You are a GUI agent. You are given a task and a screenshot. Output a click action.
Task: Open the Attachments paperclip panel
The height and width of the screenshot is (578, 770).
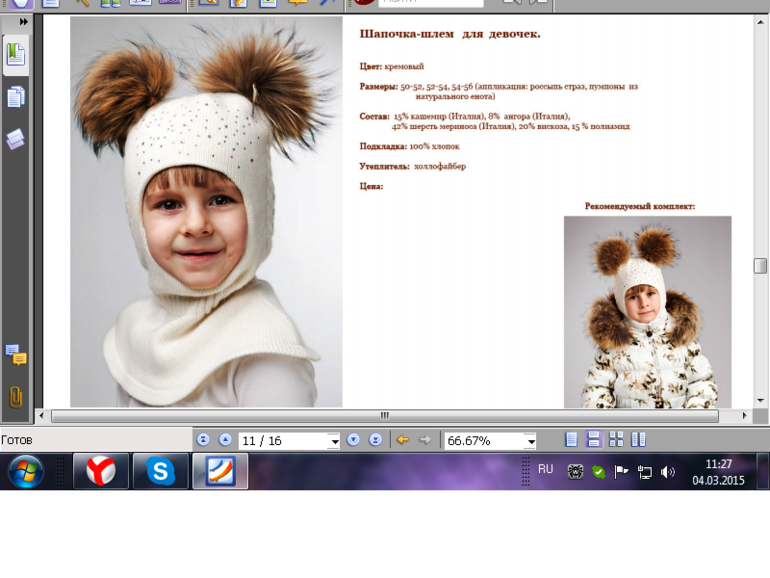coord(15,396)
